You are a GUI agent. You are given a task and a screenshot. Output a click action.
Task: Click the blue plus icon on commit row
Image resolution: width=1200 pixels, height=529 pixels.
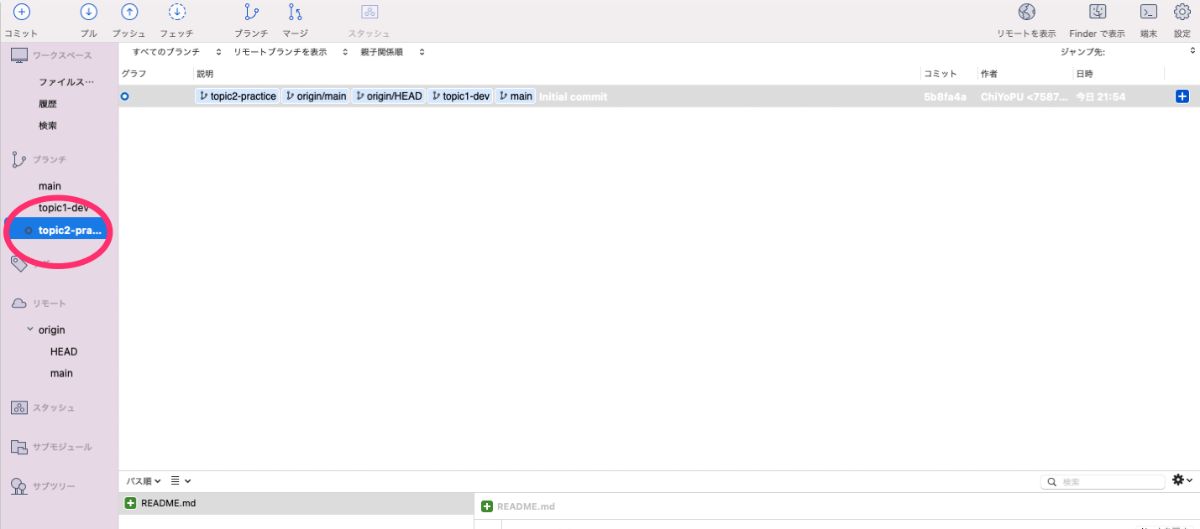[x=1182, y=97]
